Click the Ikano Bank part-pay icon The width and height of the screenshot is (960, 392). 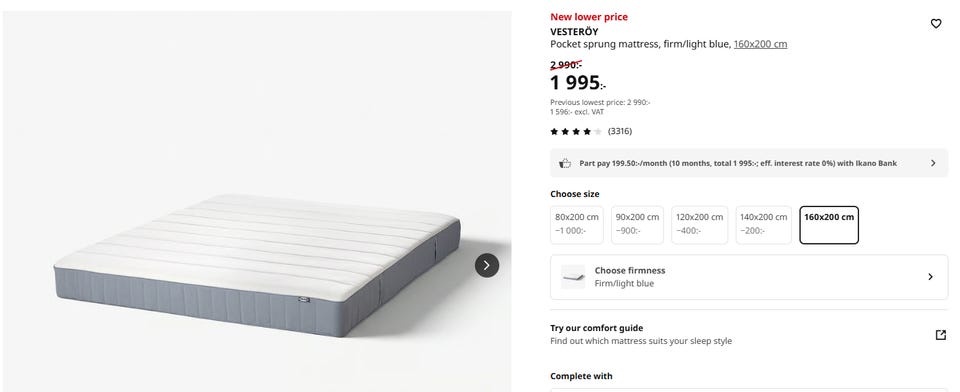(565, 163)
